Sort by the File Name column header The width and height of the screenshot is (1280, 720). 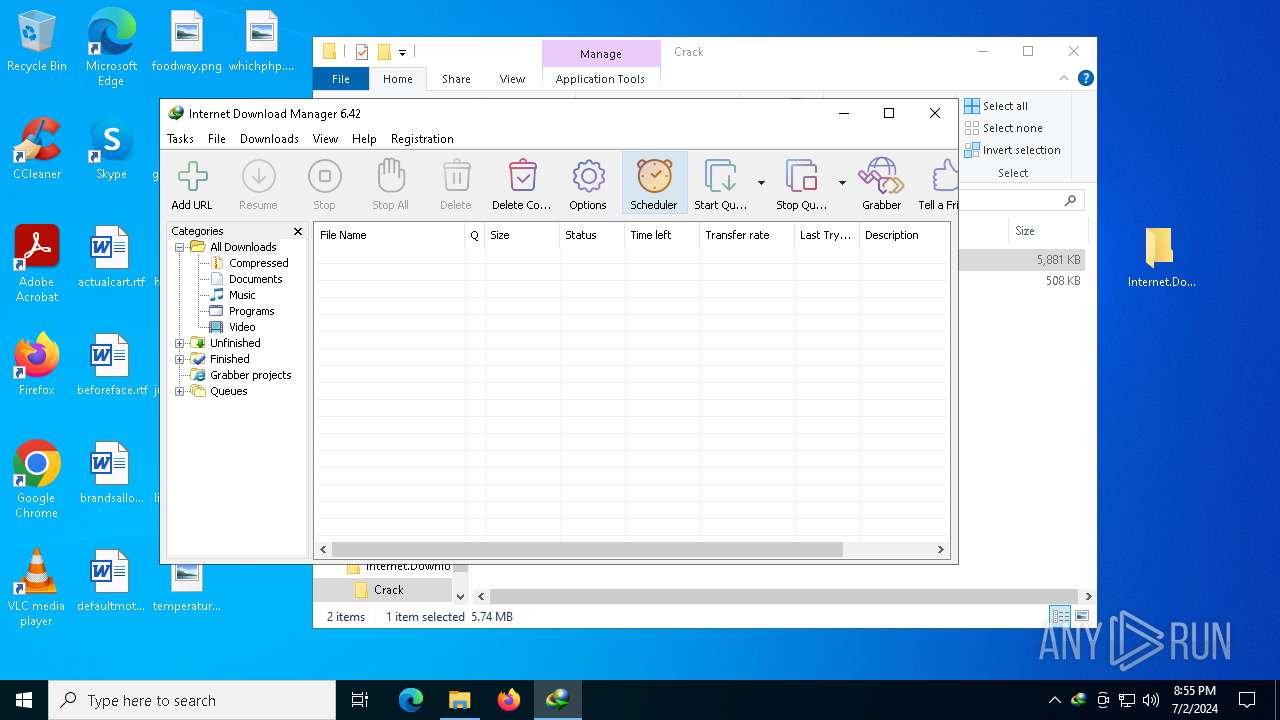coord(390,235)
